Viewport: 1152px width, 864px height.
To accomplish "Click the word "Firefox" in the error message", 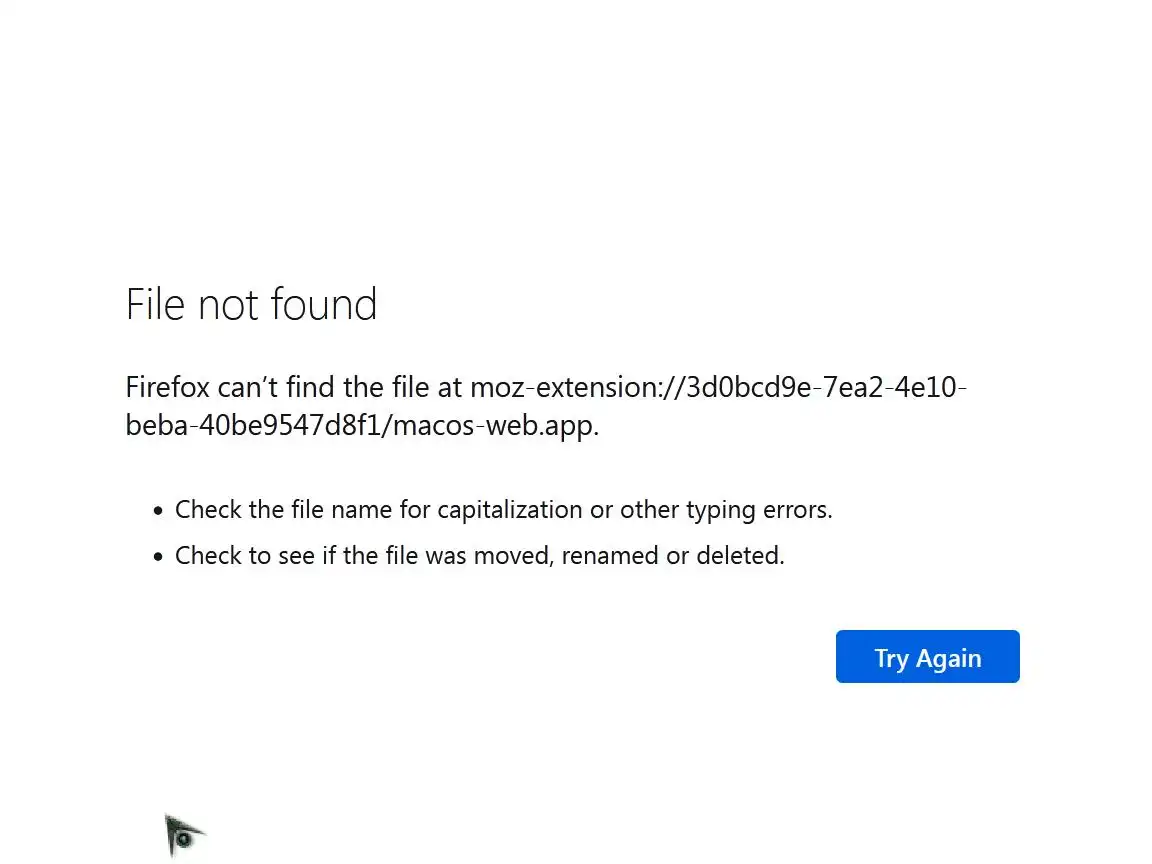I will click(x=166, y=387).
